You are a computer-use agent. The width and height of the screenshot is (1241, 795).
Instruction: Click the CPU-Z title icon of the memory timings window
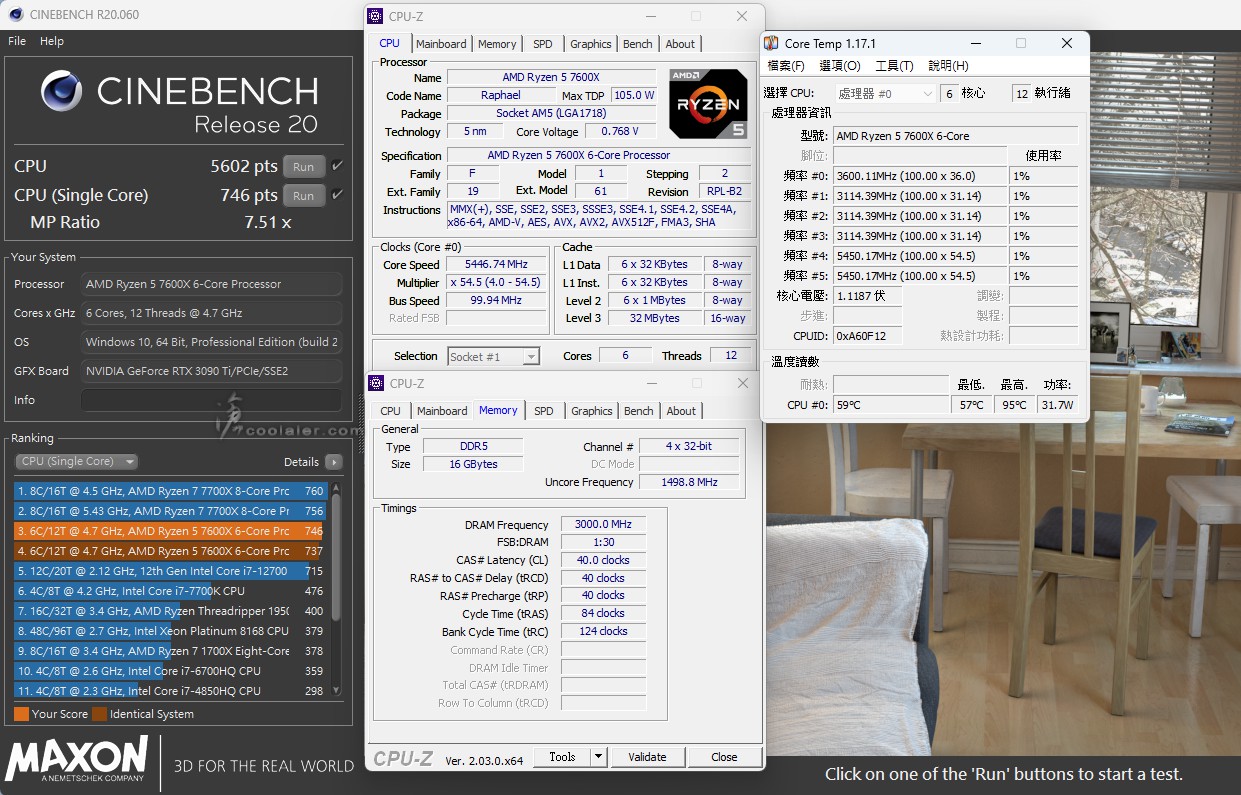(376, 383)
